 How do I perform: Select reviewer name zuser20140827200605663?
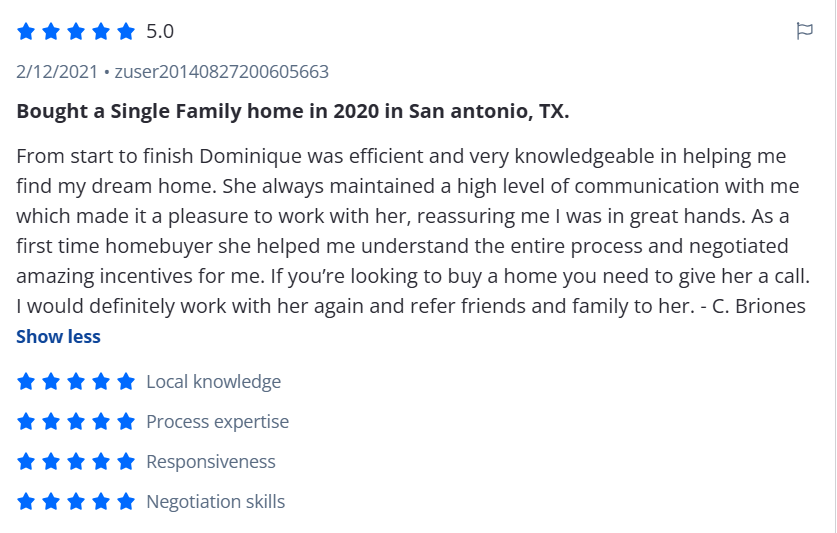tap(221, 72)
